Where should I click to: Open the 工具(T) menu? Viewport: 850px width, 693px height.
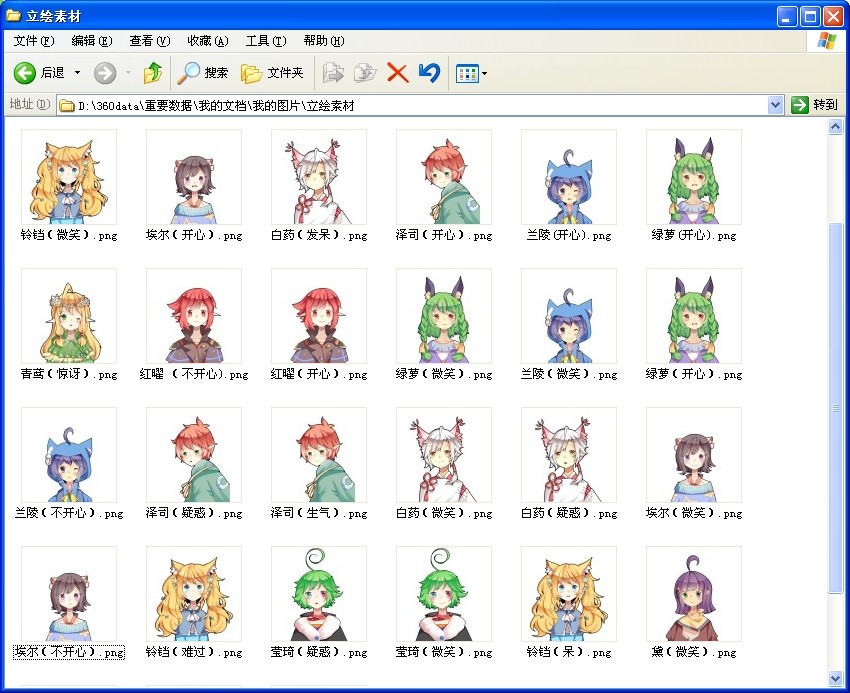point(266,41)
